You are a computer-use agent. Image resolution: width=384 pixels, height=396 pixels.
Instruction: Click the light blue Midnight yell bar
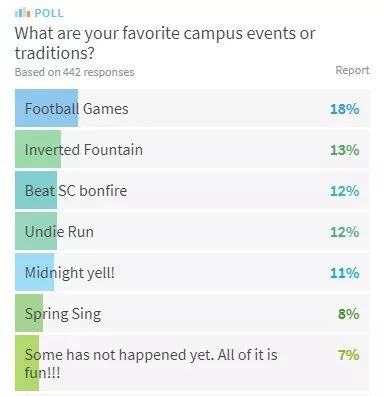point(34,272)
